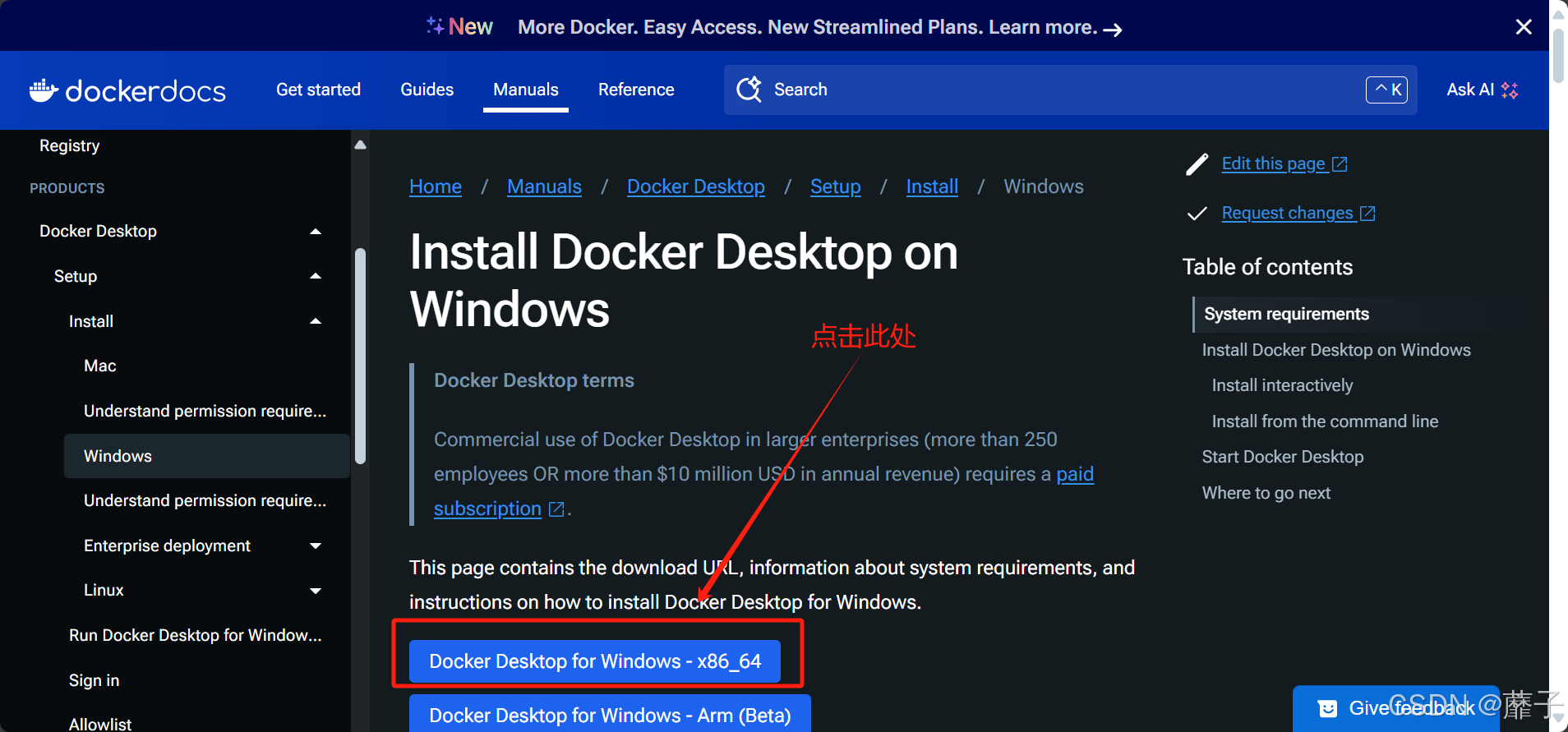
Task: Dismiss the New plans announcement banner
Action: [x=1523, y=27]
